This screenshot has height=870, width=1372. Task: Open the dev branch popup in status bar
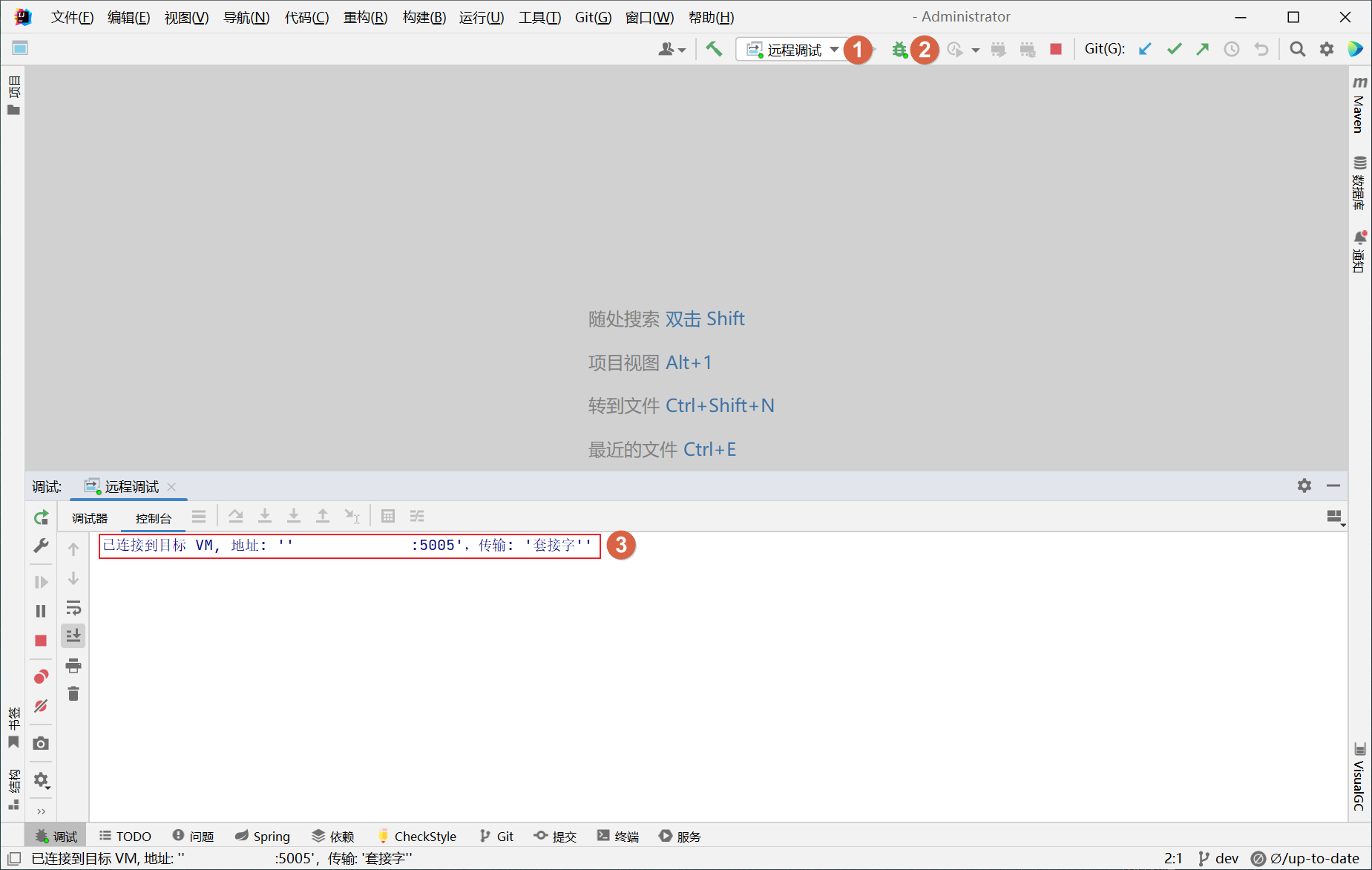point(1218,858)
